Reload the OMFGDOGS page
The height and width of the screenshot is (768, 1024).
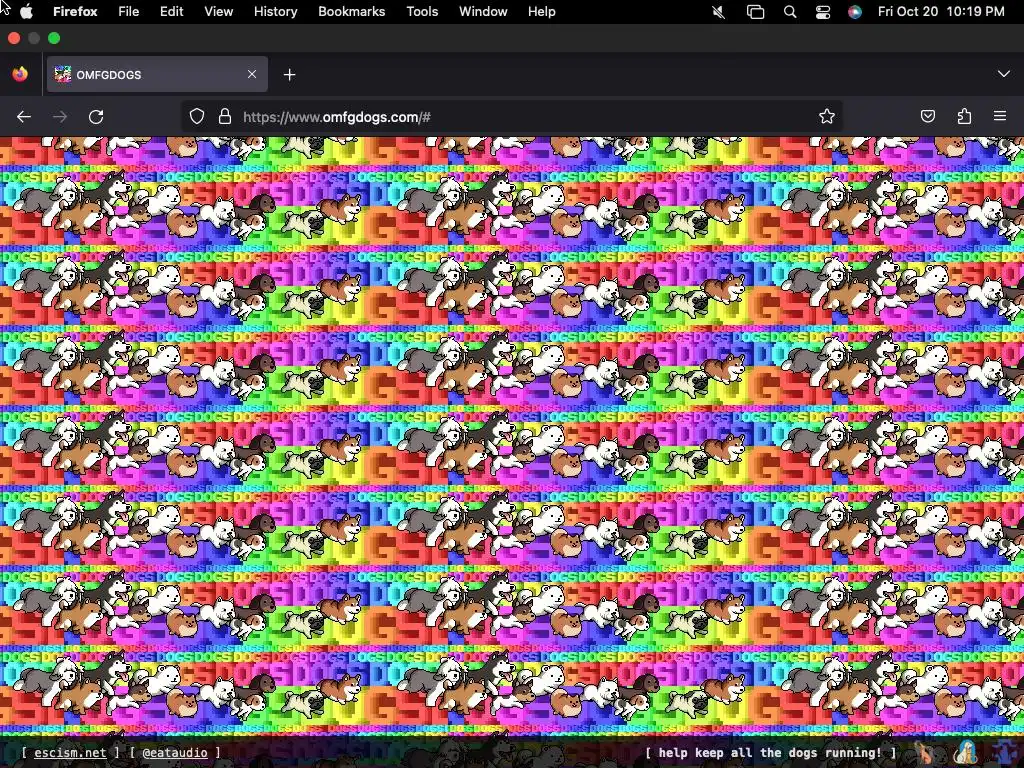tap(96, 117)
